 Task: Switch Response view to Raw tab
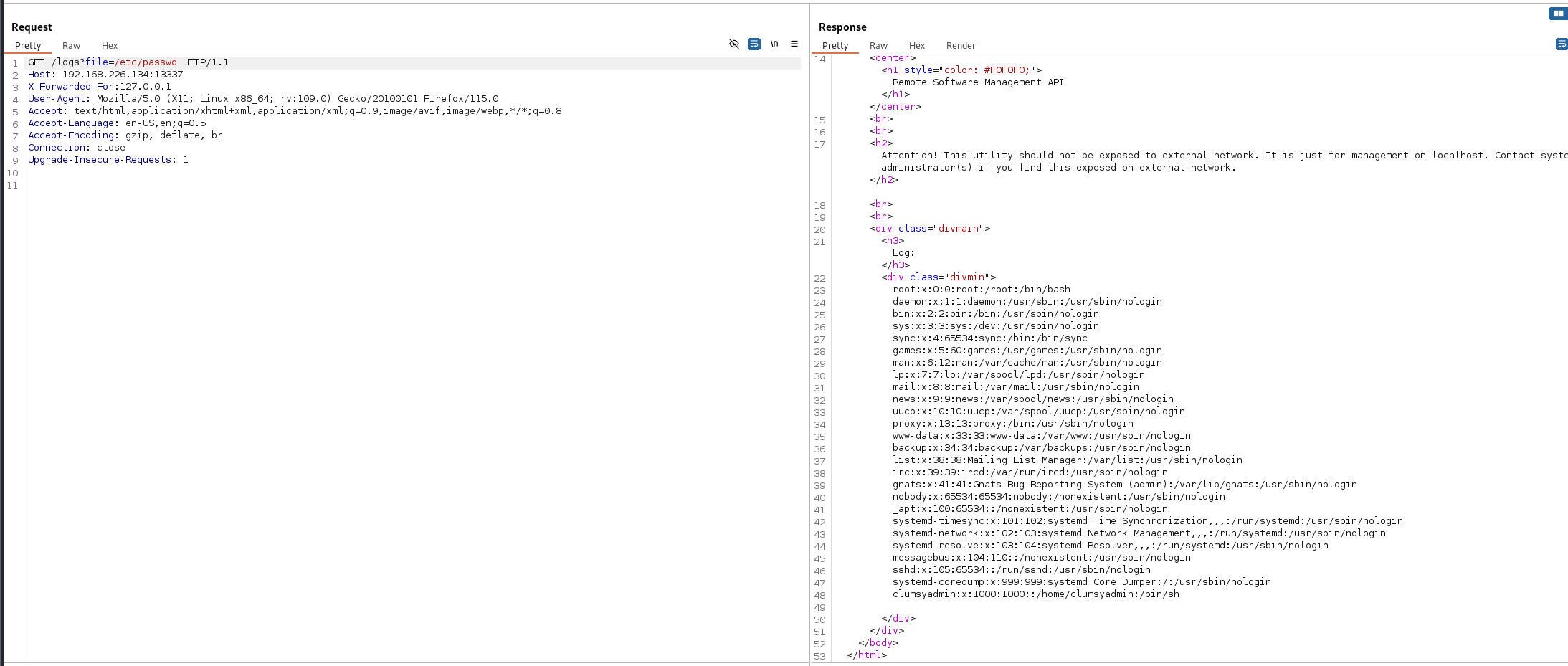[x=878, y=45]
